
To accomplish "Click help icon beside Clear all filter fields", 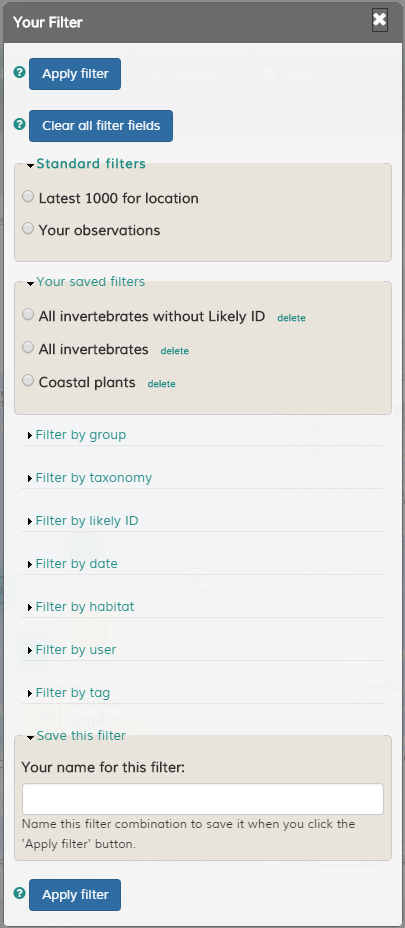I will click(20, 124).
